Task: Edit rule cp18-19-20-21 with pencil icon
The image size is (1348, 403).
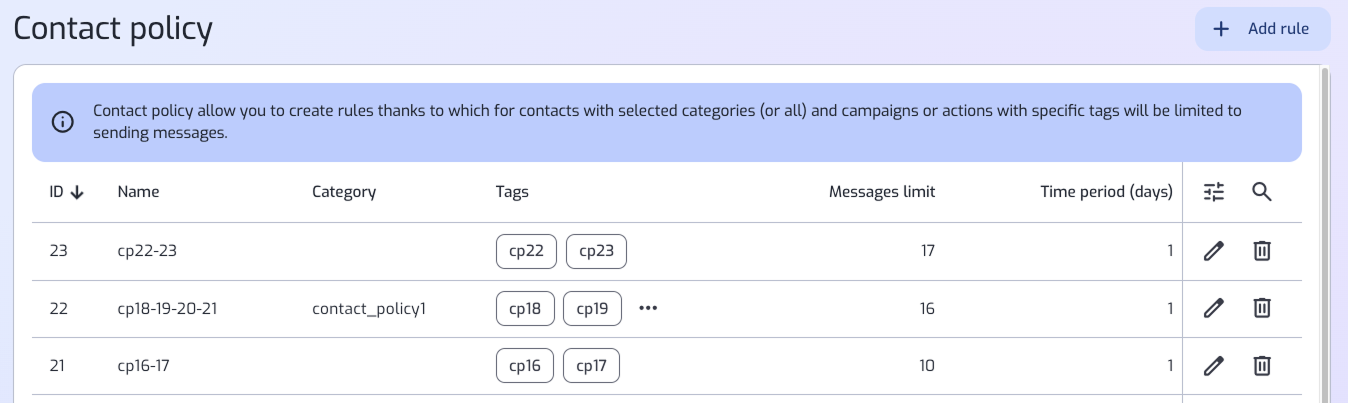Action: click(x=1214, y=308)
